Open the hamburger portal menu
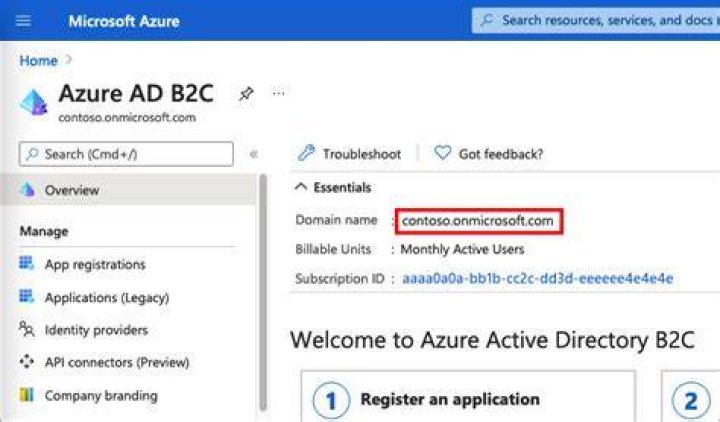720x422 pixels. [23, 21]
